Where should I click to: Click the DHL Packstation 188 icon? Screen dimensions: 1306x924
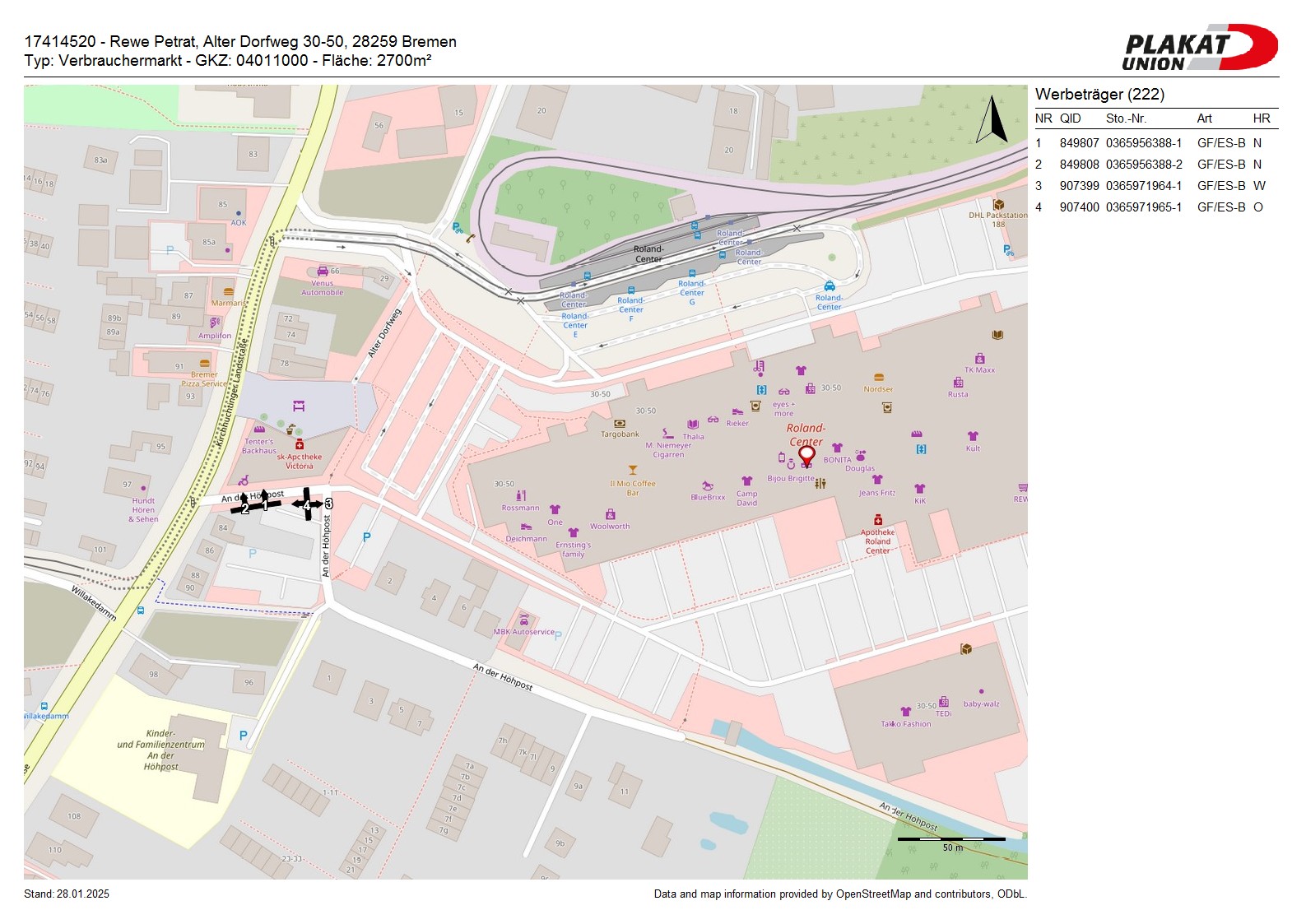[x=998, y=204]
